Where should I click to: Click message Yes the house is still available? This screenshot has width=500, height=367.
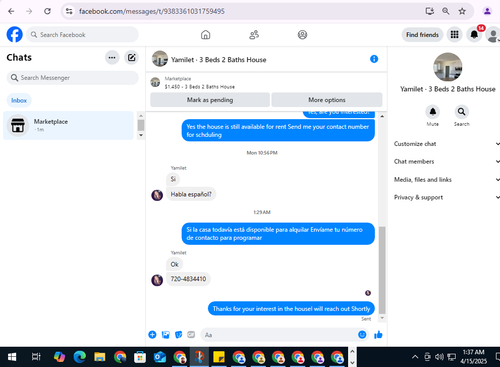(278, 130)
